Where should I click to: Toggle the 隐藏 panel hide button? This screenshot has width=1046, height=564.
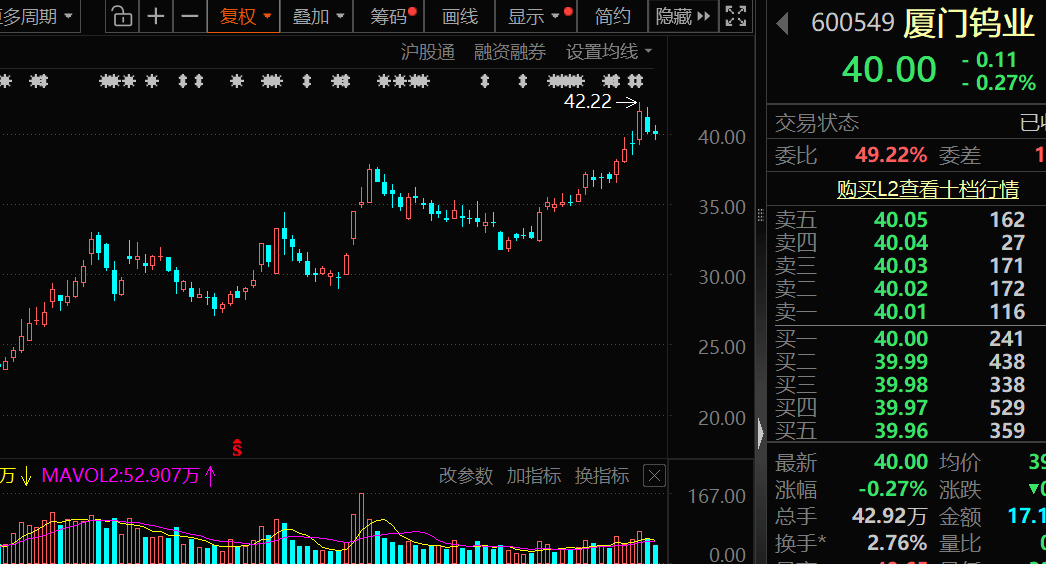coord(684,17)
